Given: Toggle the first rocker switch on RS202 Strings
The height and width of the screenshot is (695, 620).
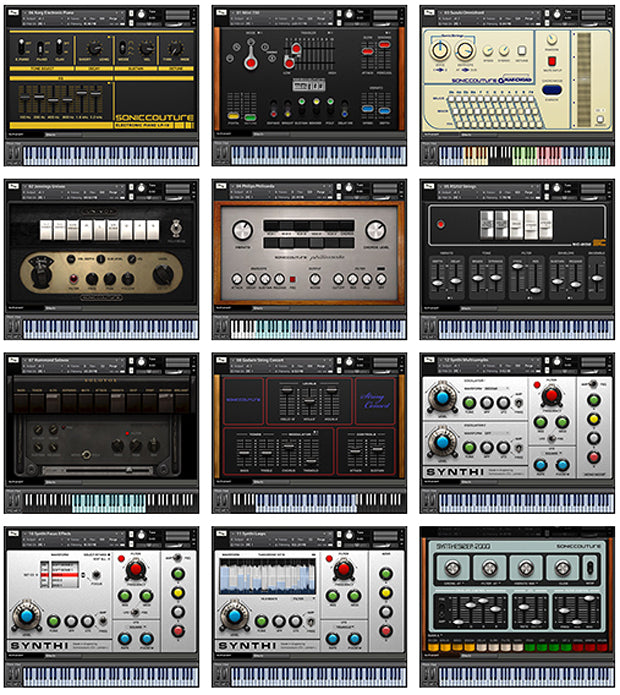Looking at the screenshot, I should [487, 224].
